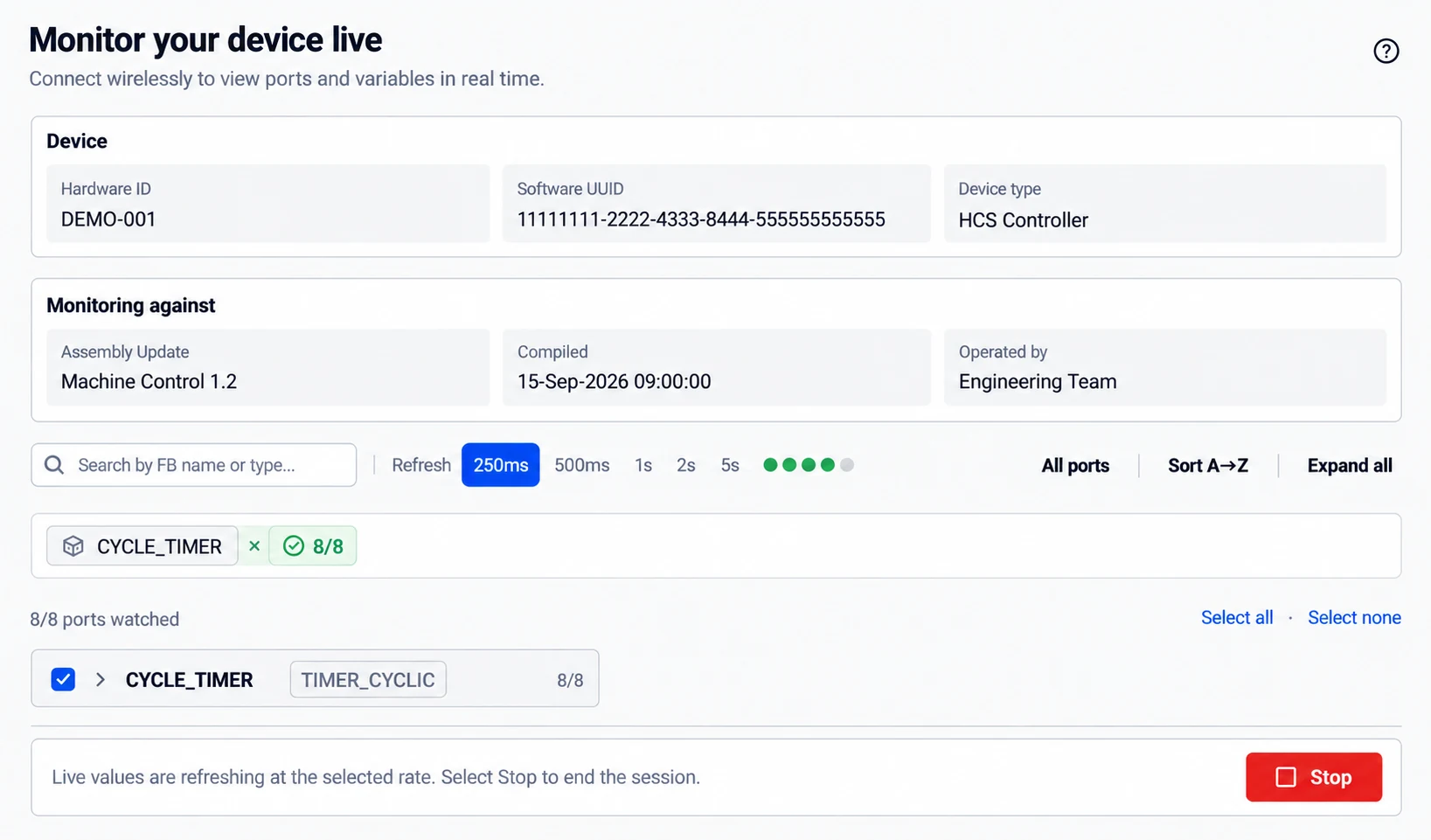Expand the CYCLE_TIMER row chevron

click(101, 679)
